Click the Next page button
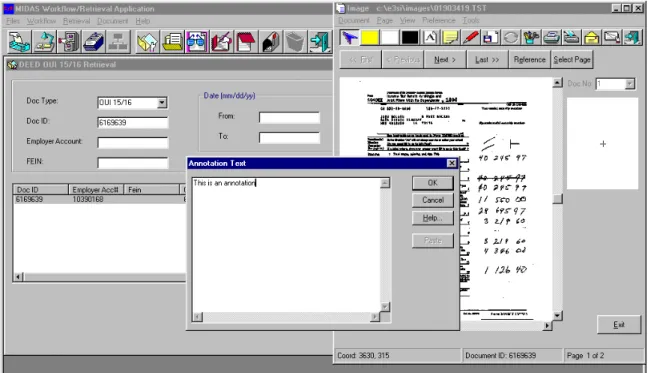Image resolution: width=648 pixels, height=373 pixels. click(445, 59)
